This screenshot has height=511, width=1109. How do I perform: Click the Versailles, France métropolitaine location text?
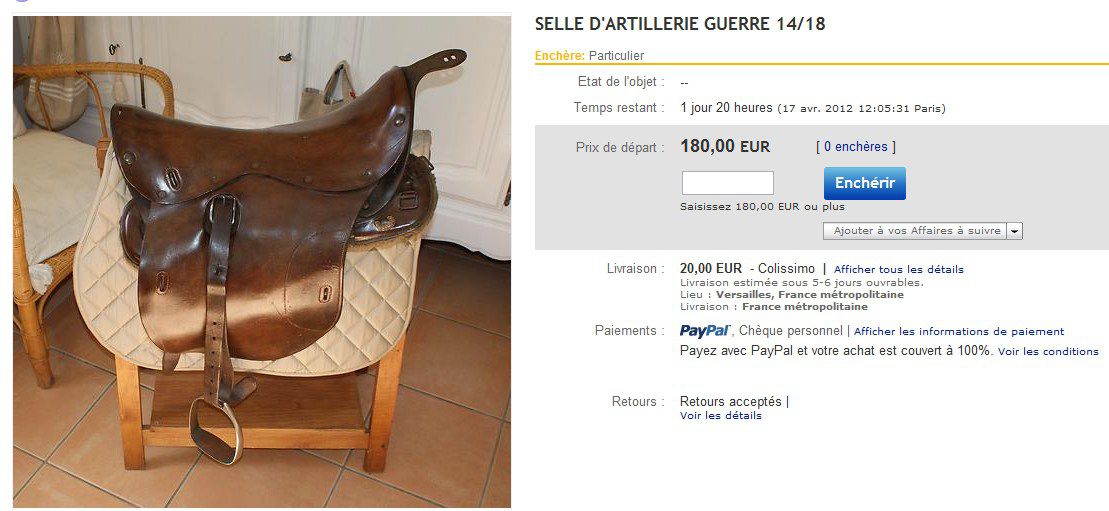[810, 294]
